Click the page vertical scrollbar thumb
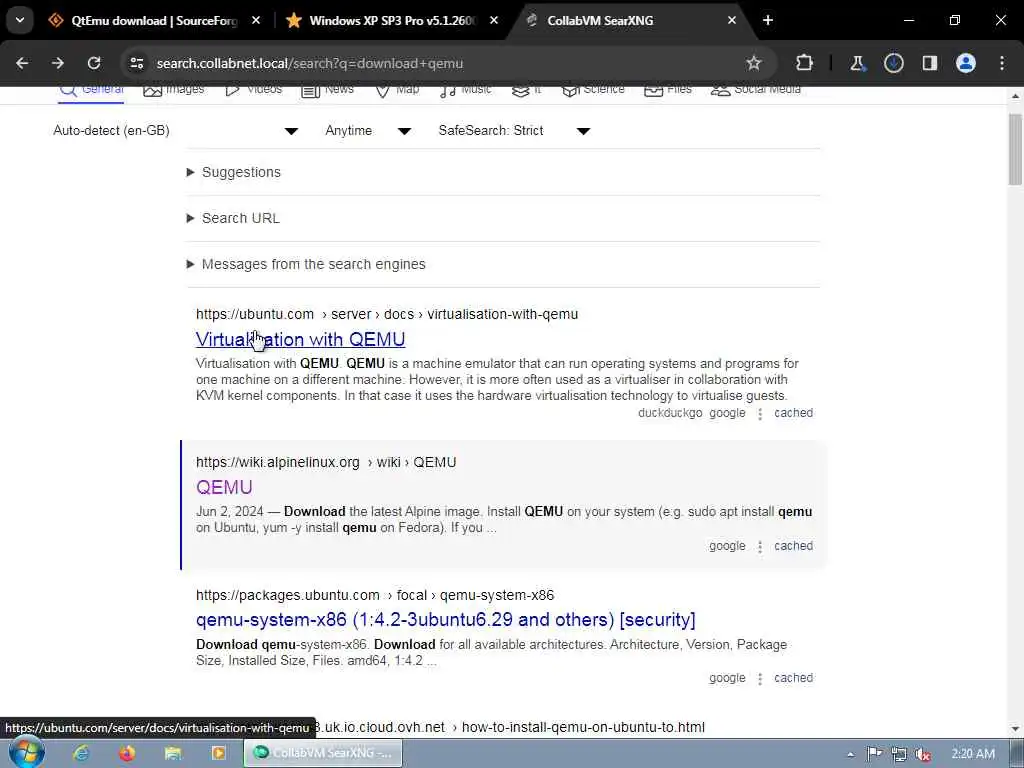Viewport: 1024px width, 768px height. pyautogui.click(x=1015, y=149)
